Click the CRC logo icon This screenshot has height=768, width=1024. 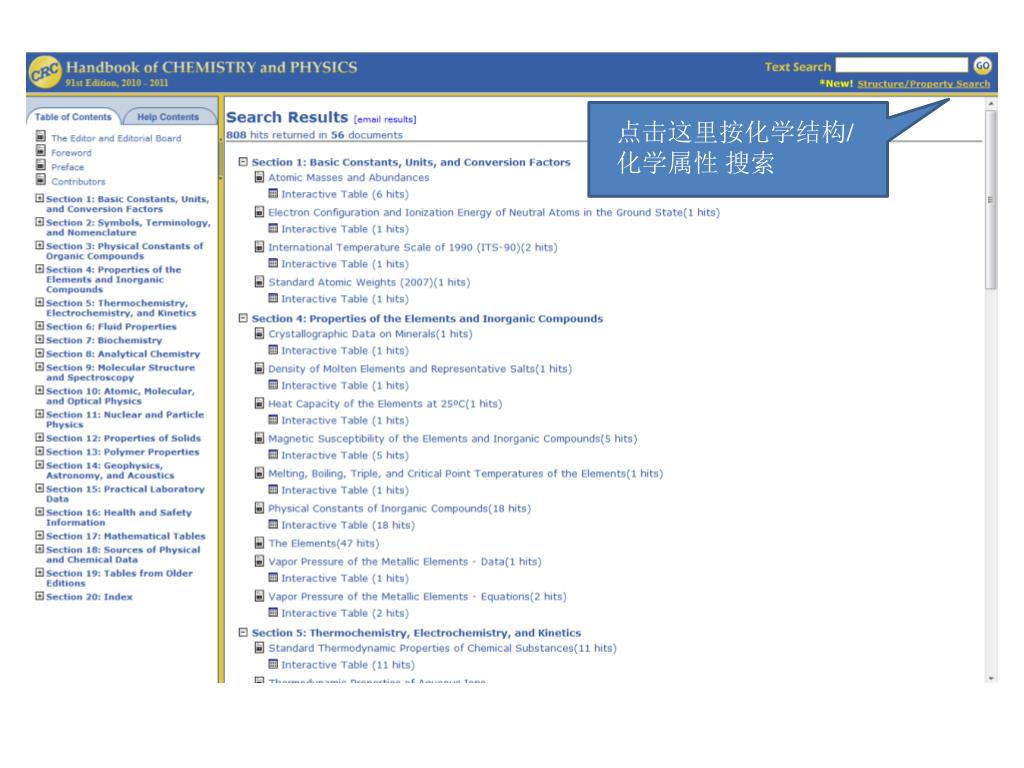pos(44,71)
